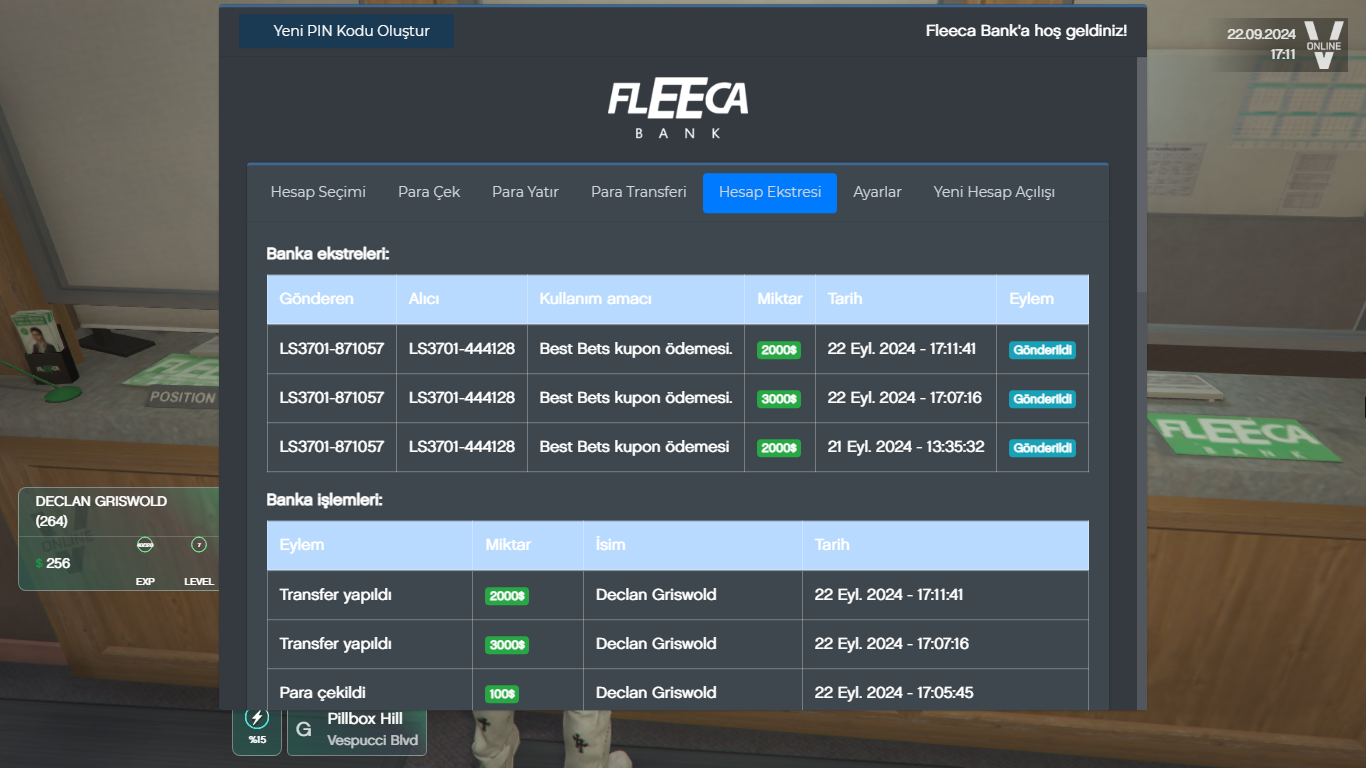
Task: Click the $ 256 cash balance
Action: tap(53, 564)
